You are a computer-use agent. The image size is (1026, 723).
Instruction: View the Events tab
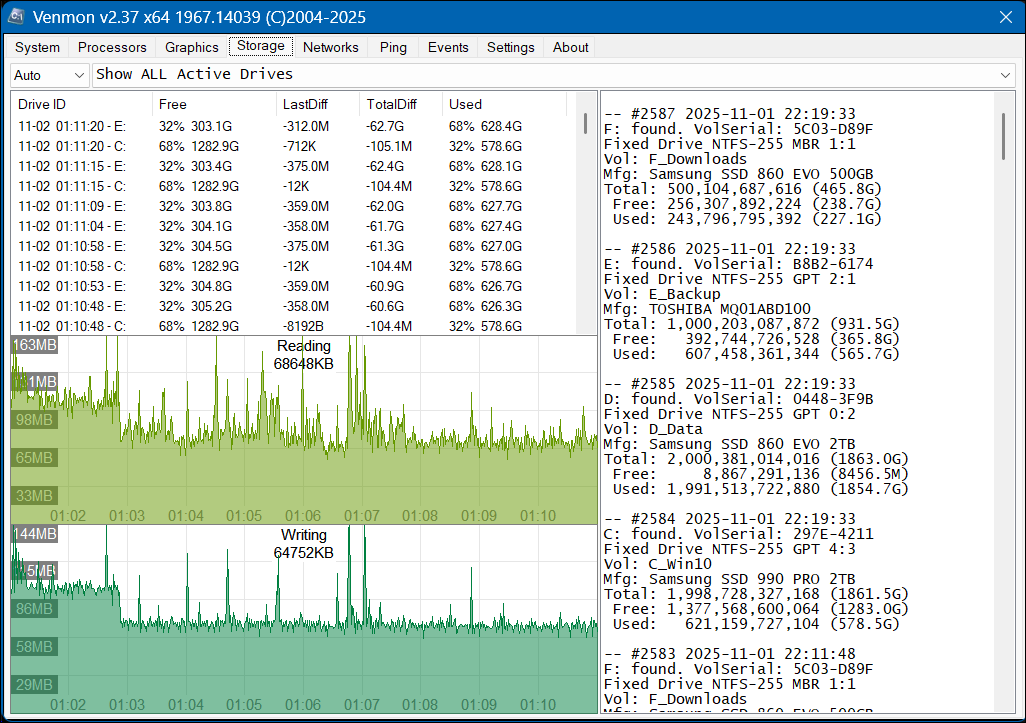[447, 47]
